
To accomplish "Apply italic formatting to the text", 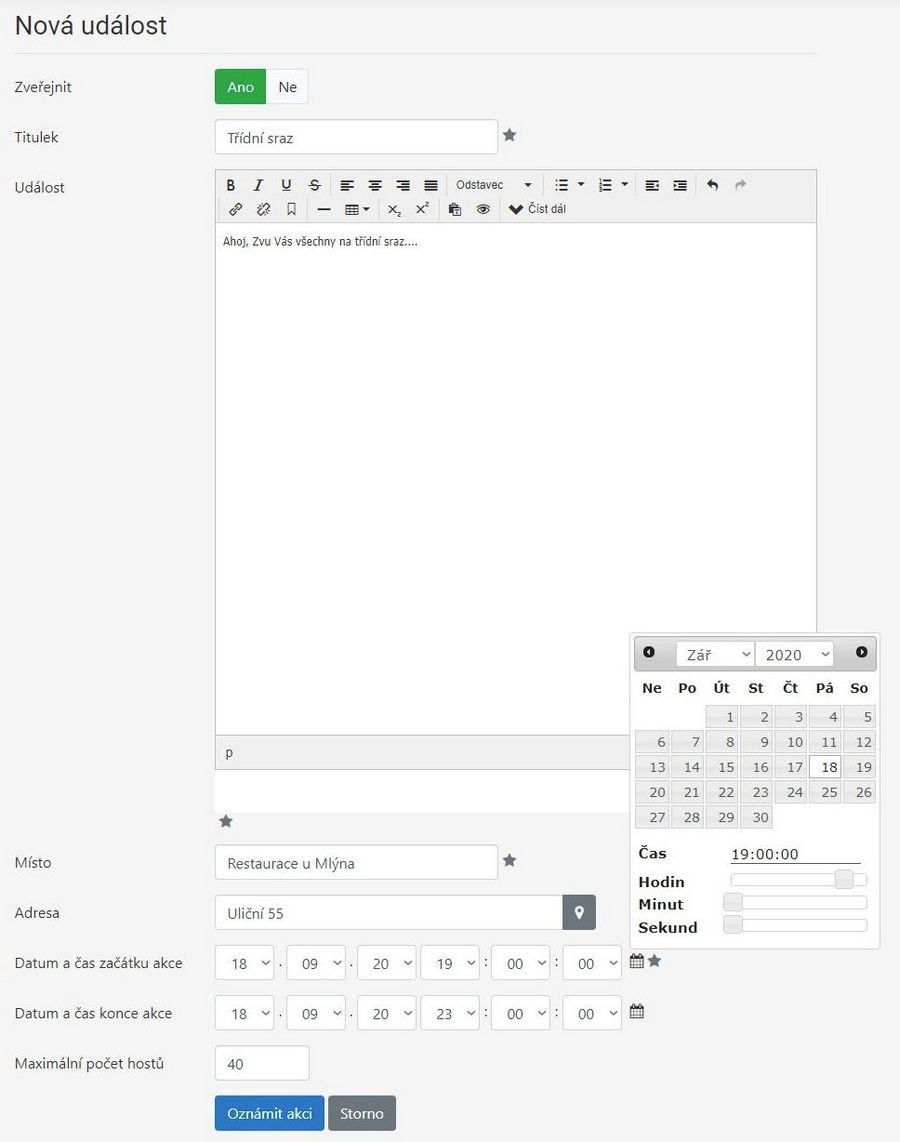I will point(258,185).
